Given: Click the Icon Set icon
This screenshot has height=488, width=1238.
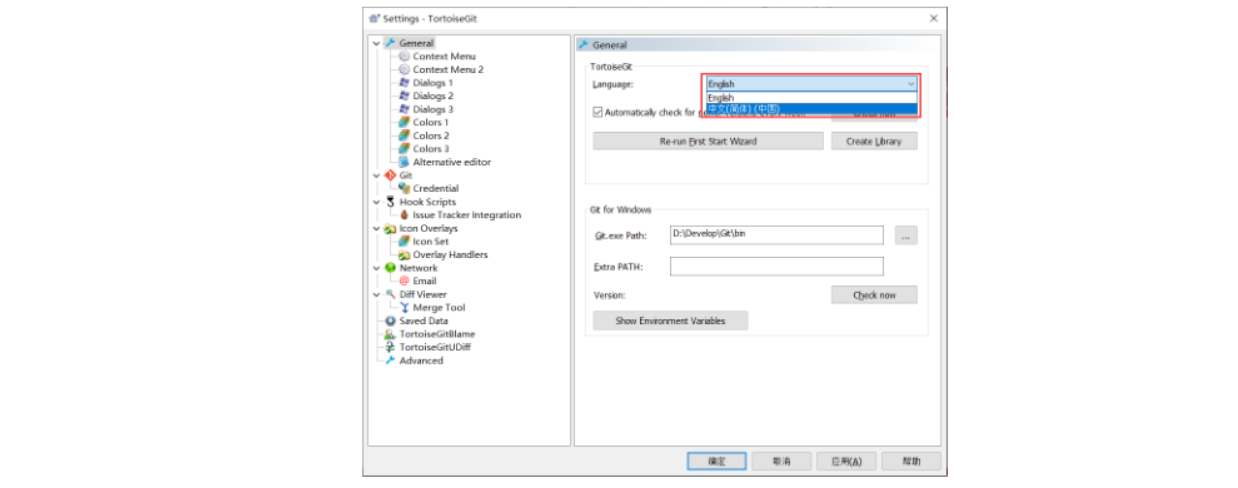Looking at the screenshot, I should [404, 241].
